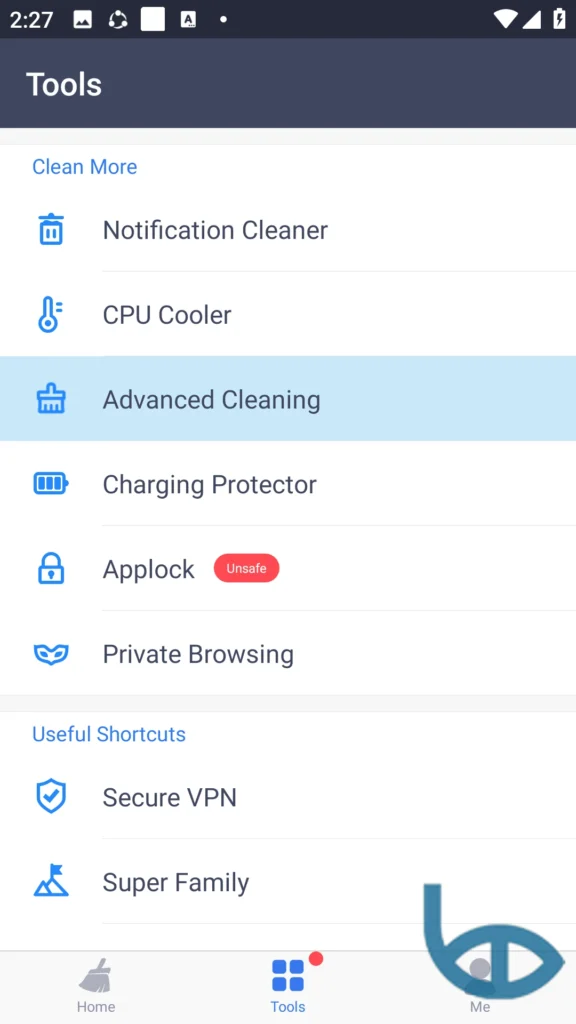The height and width of the screenshot is (1024, 576).
Task: Tap the WiFi status bar icon
Action: pyautogui.click(x=506, y=19)
